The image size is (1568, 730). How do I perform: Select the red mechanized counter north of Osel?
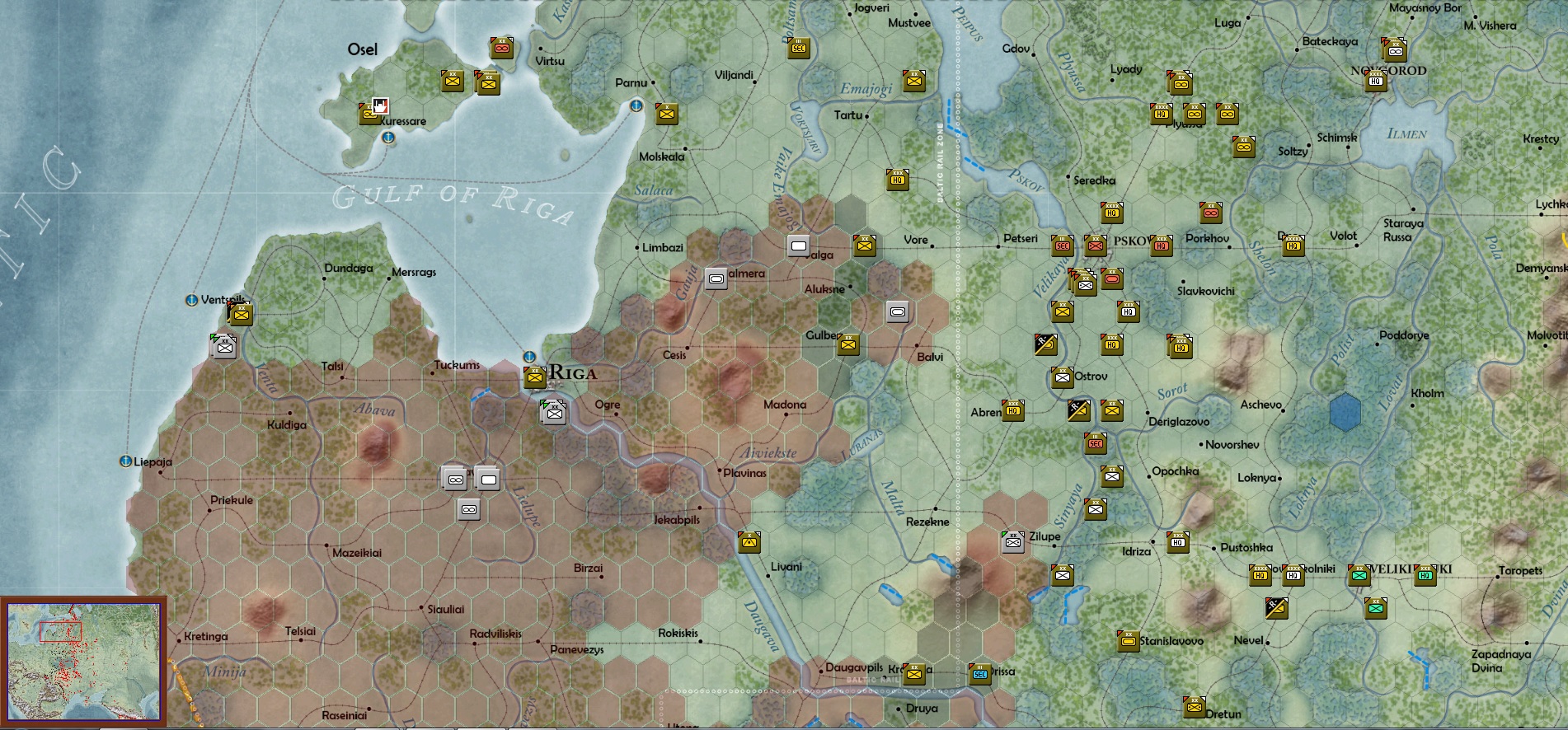point(502,49)
